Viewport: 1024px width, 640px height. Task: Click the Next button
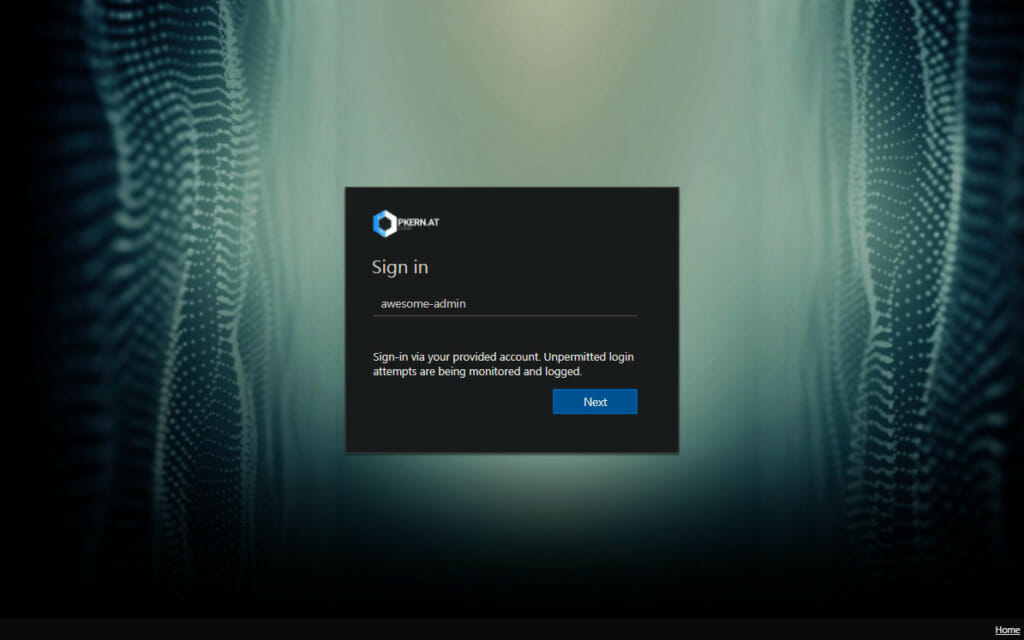point(595,401)
